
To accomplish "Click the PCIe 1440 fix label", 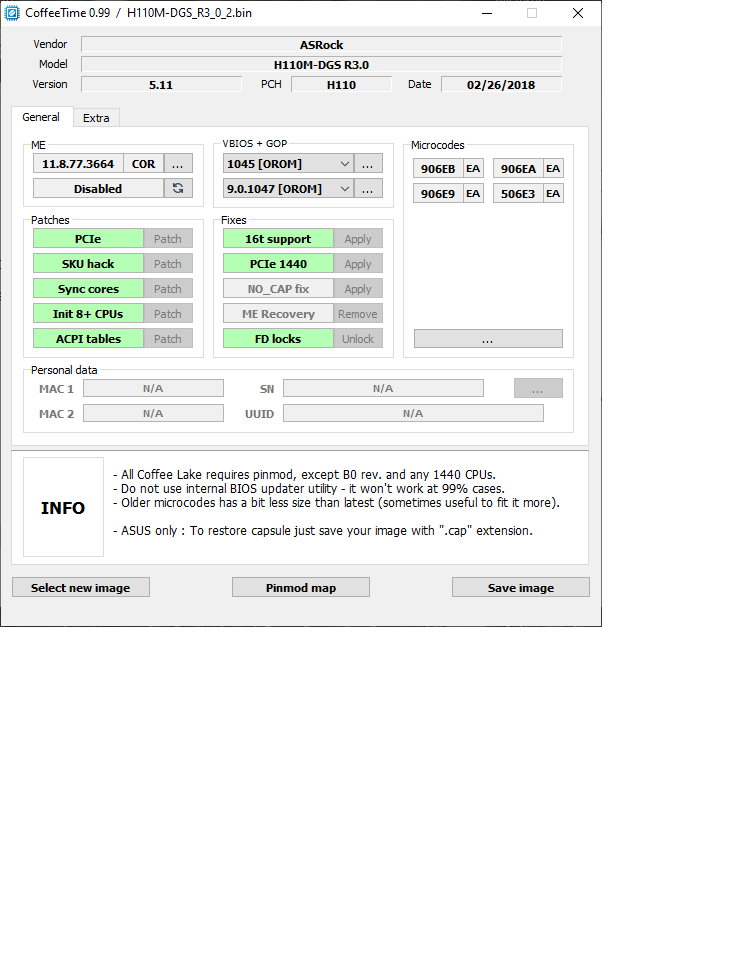I will 278,263.
